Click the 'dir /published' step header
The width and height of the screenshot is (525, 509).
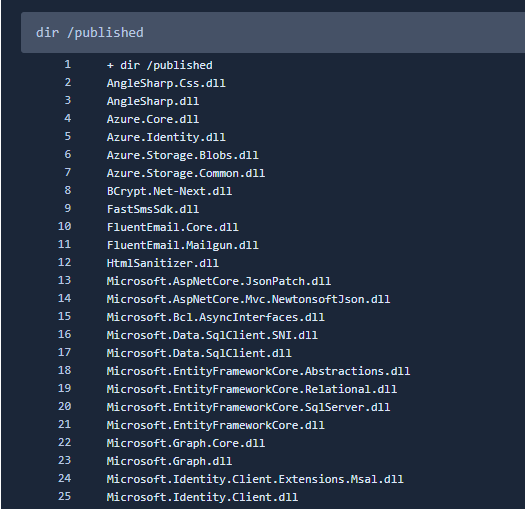273,32
